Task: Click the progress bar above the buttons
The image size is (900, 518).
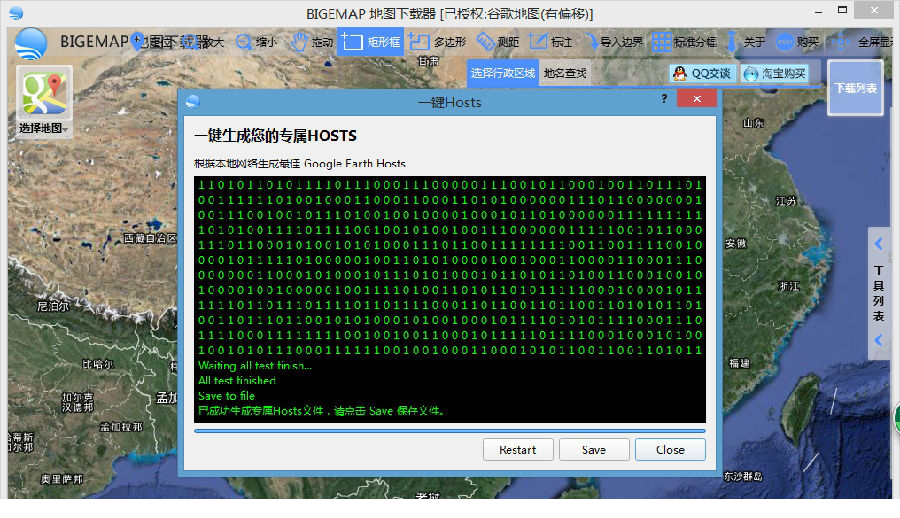Action: [450, 431]
